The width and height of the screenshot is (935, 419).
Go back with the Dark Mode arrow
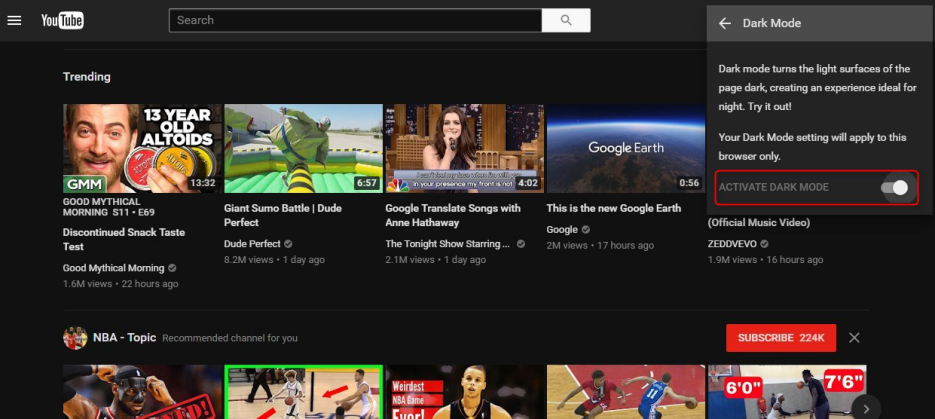click(725, 23)
